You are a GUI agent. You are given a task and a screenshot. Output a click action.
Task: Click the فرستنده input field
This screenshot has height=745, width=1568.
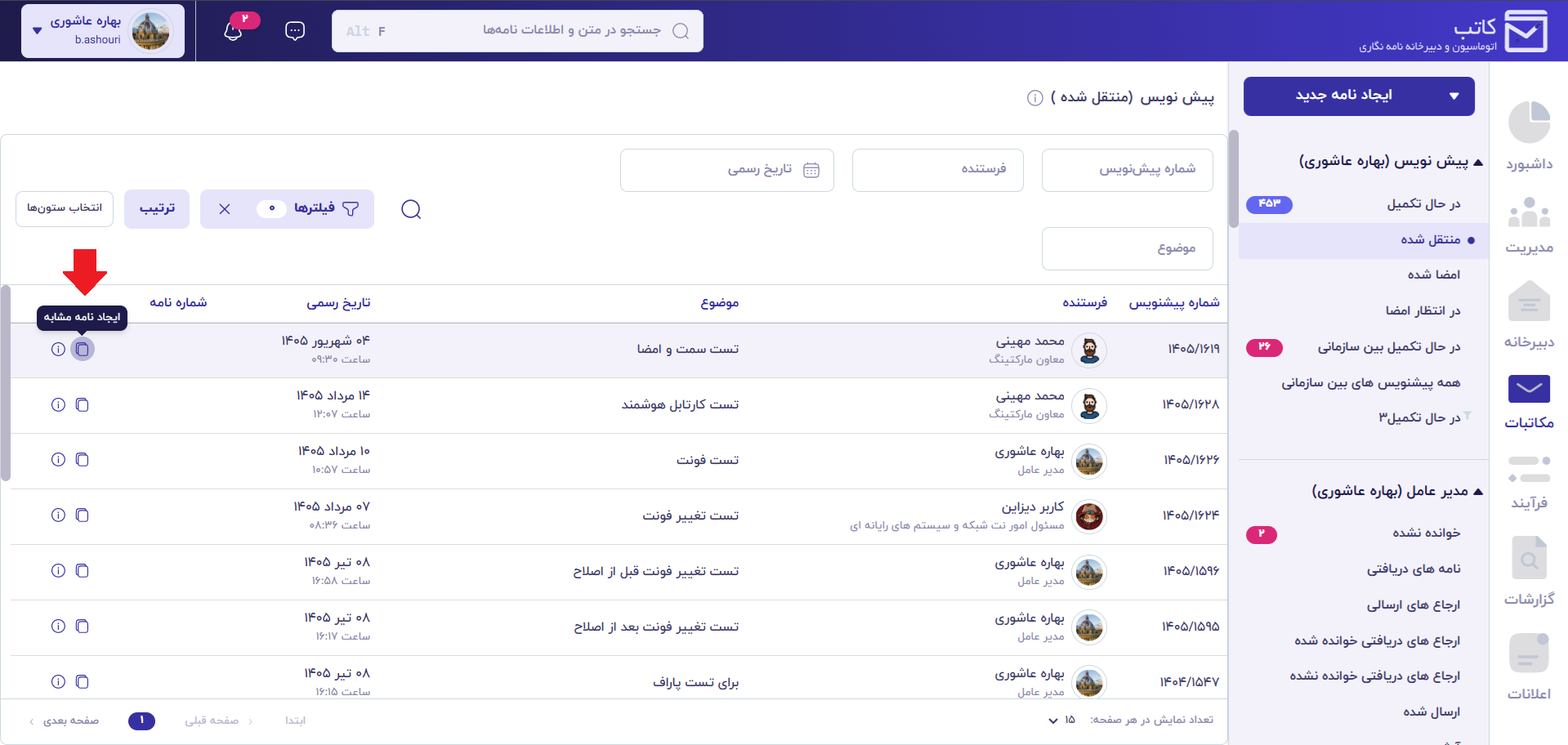click(x=938, y=170)
